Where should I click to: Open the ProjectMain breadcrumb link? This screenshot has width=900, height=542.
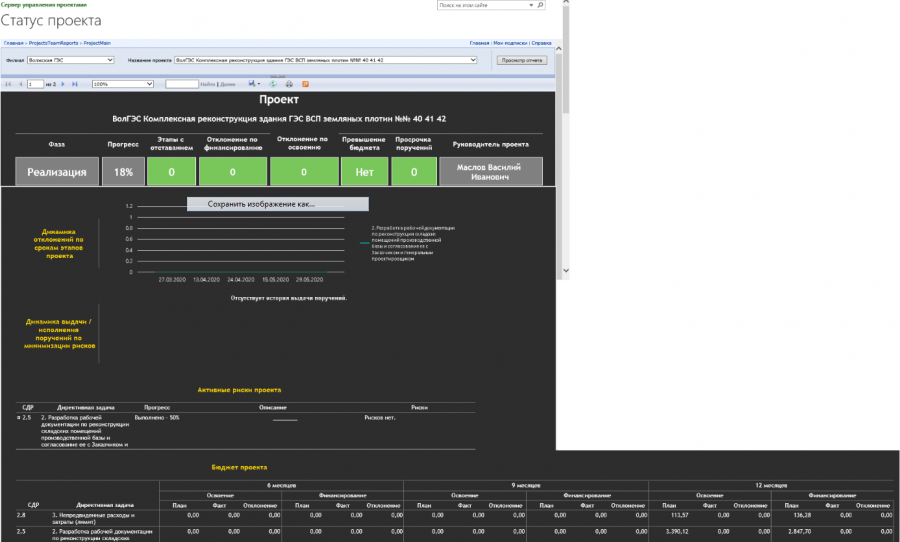[97, 43]
